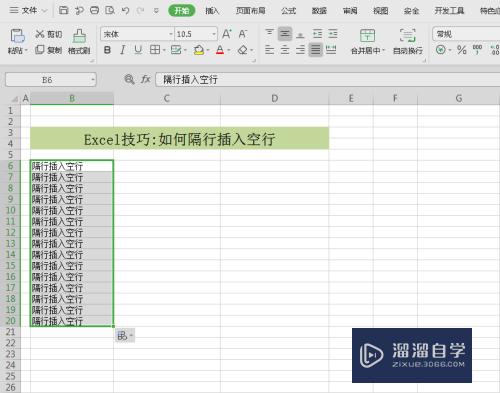
Task: Expand quick access toolbar customization arrow
Action: (156, 11)
